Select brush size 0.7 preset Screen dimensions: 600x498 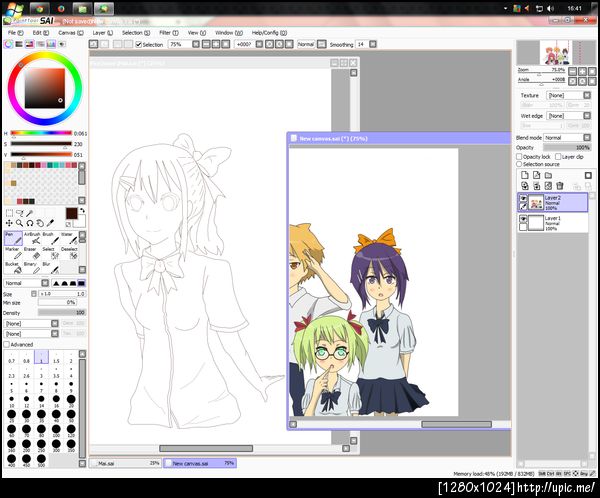[11, 358]
